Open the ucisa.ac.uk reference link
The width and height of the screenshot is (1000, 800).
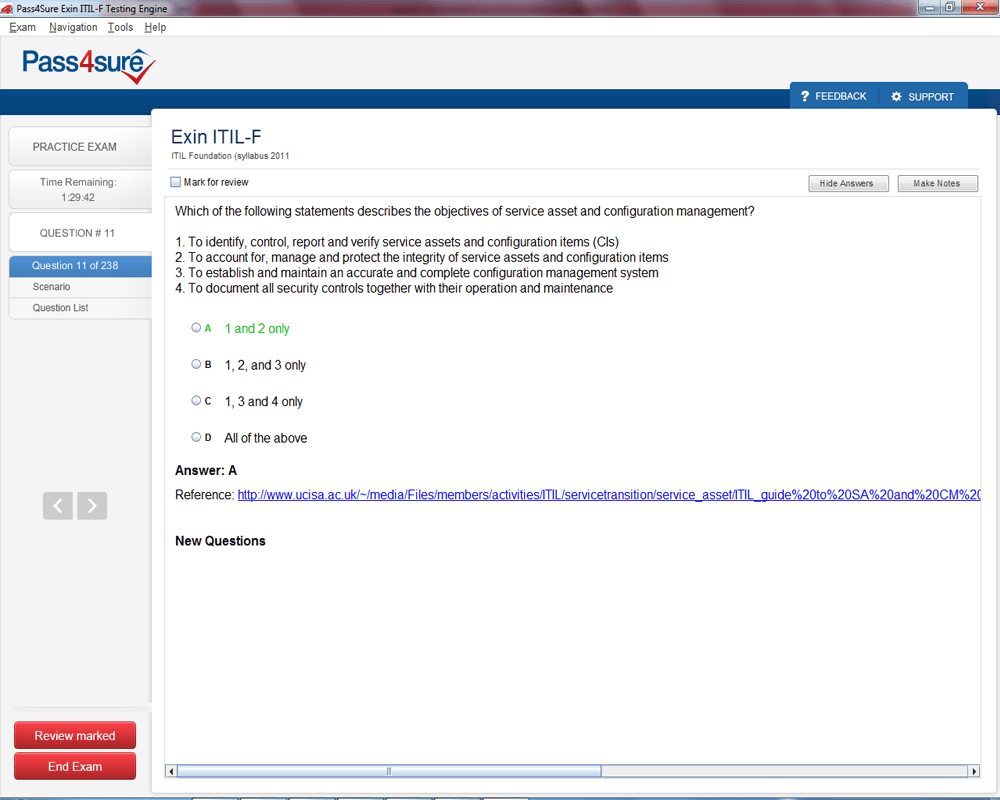pyautogui.click(x=609, y=495)
